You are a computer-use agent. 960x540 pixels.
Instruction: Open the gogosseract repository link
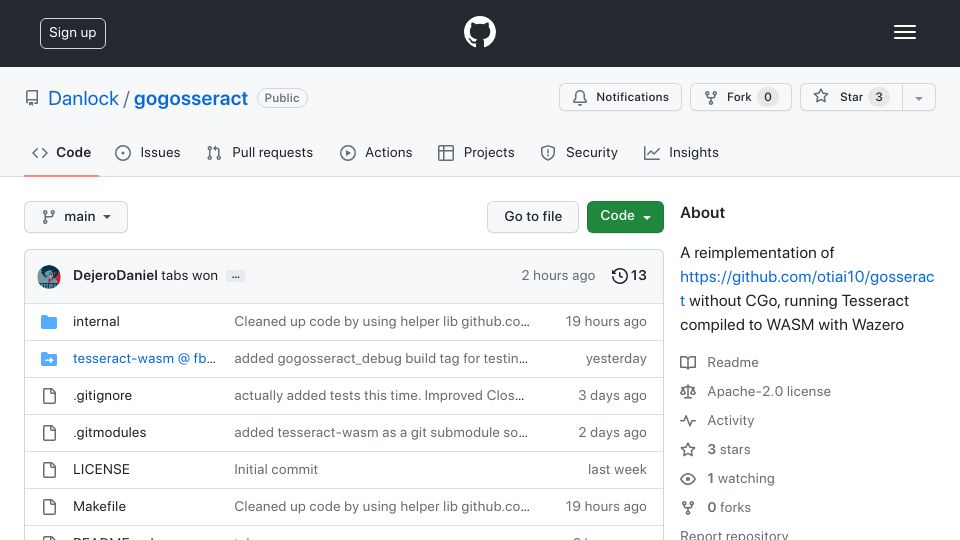190,98
